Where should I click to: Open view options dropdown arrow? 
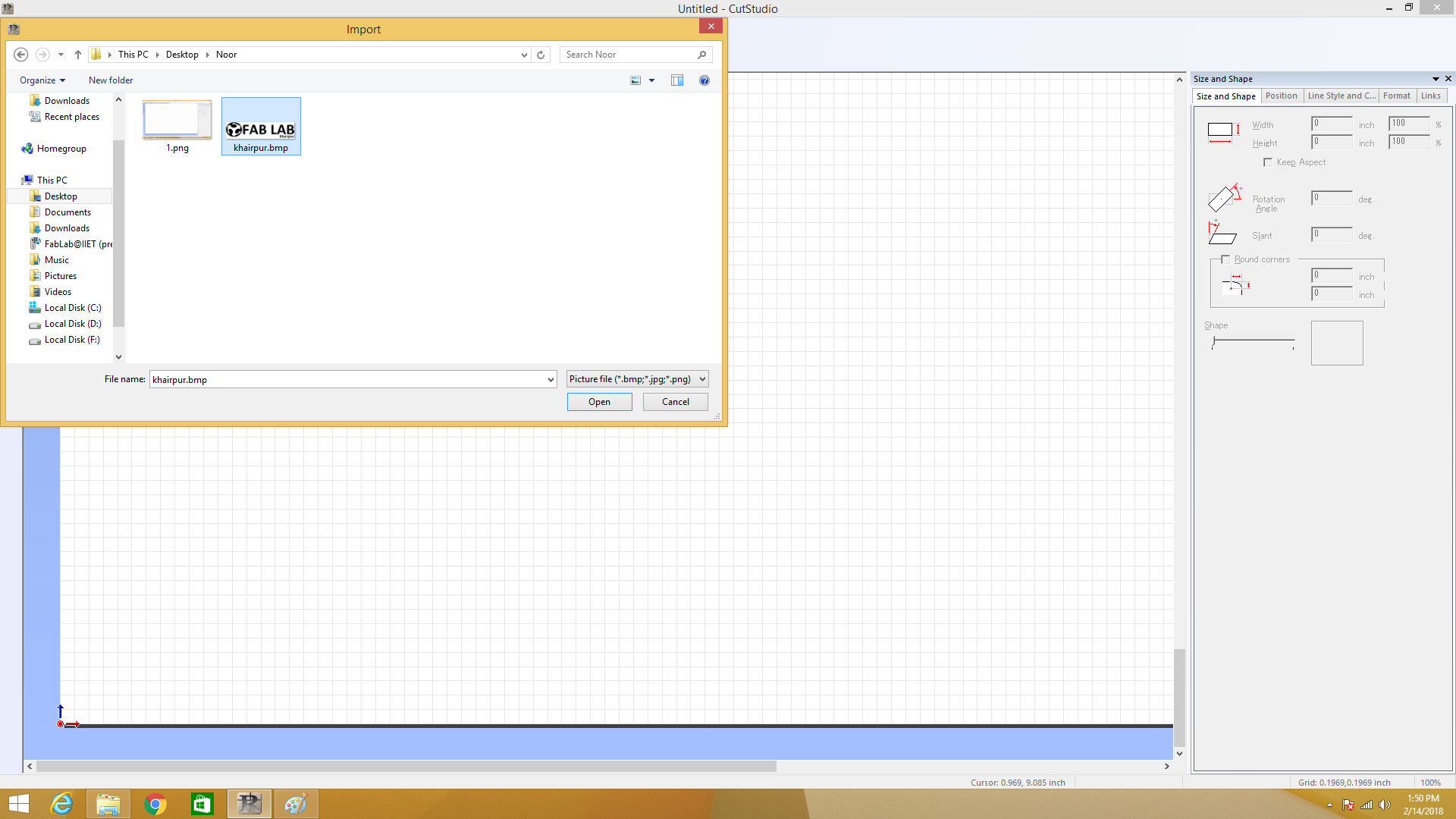pyautogui.click(x=651, y=80)
